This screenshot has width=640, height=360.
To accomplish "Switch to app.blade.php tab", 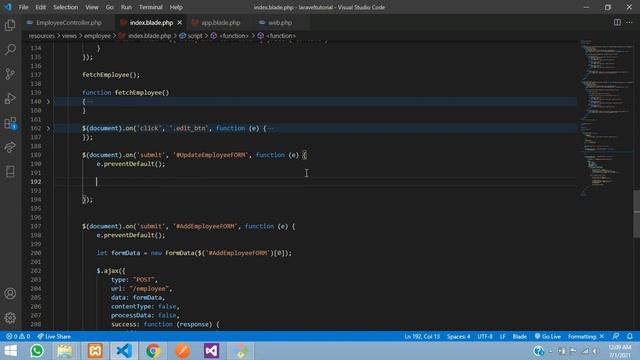I will (220, 22).
